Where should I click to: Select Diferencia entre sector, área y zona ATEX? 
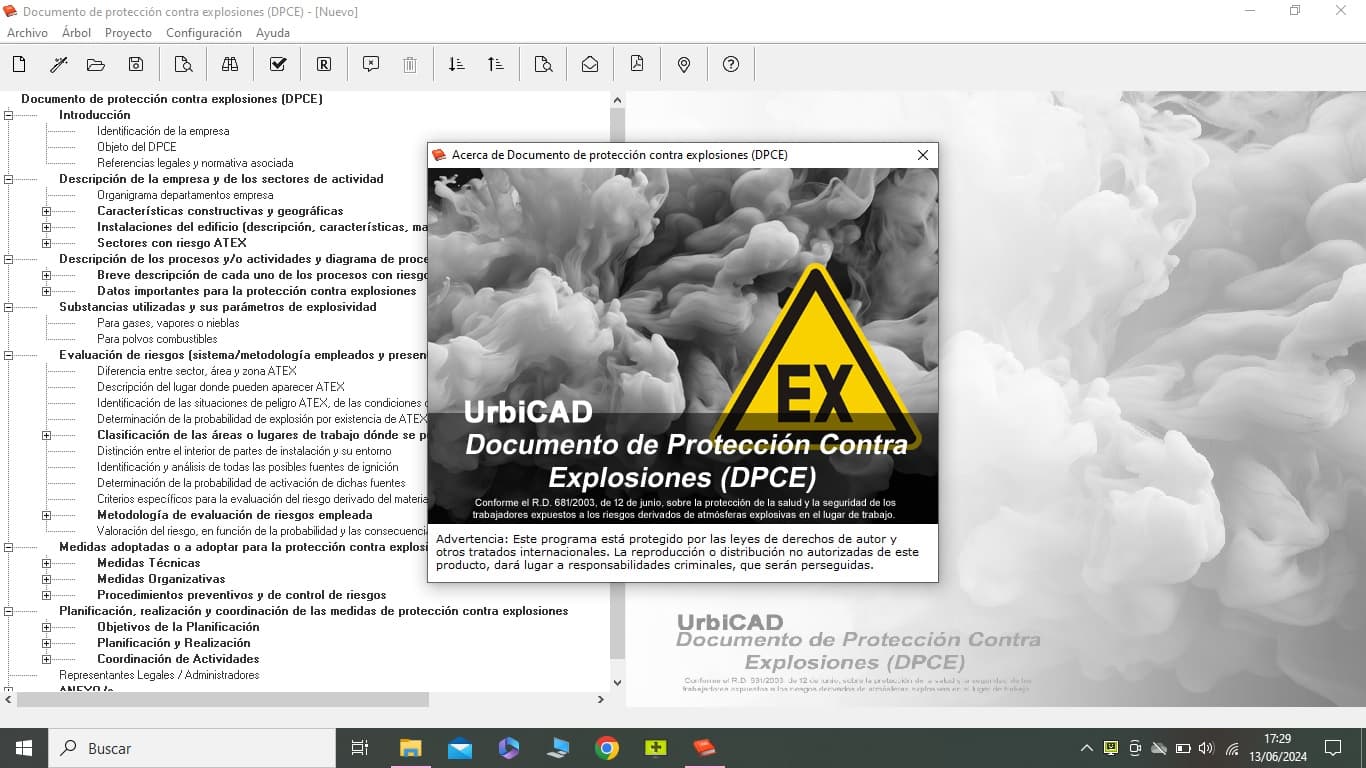[x=197, y=371]
